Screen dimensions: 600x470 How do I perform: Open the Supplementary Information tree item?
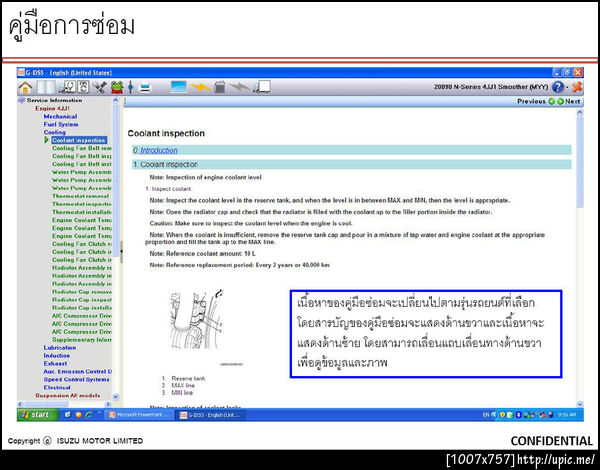(82, 340)
